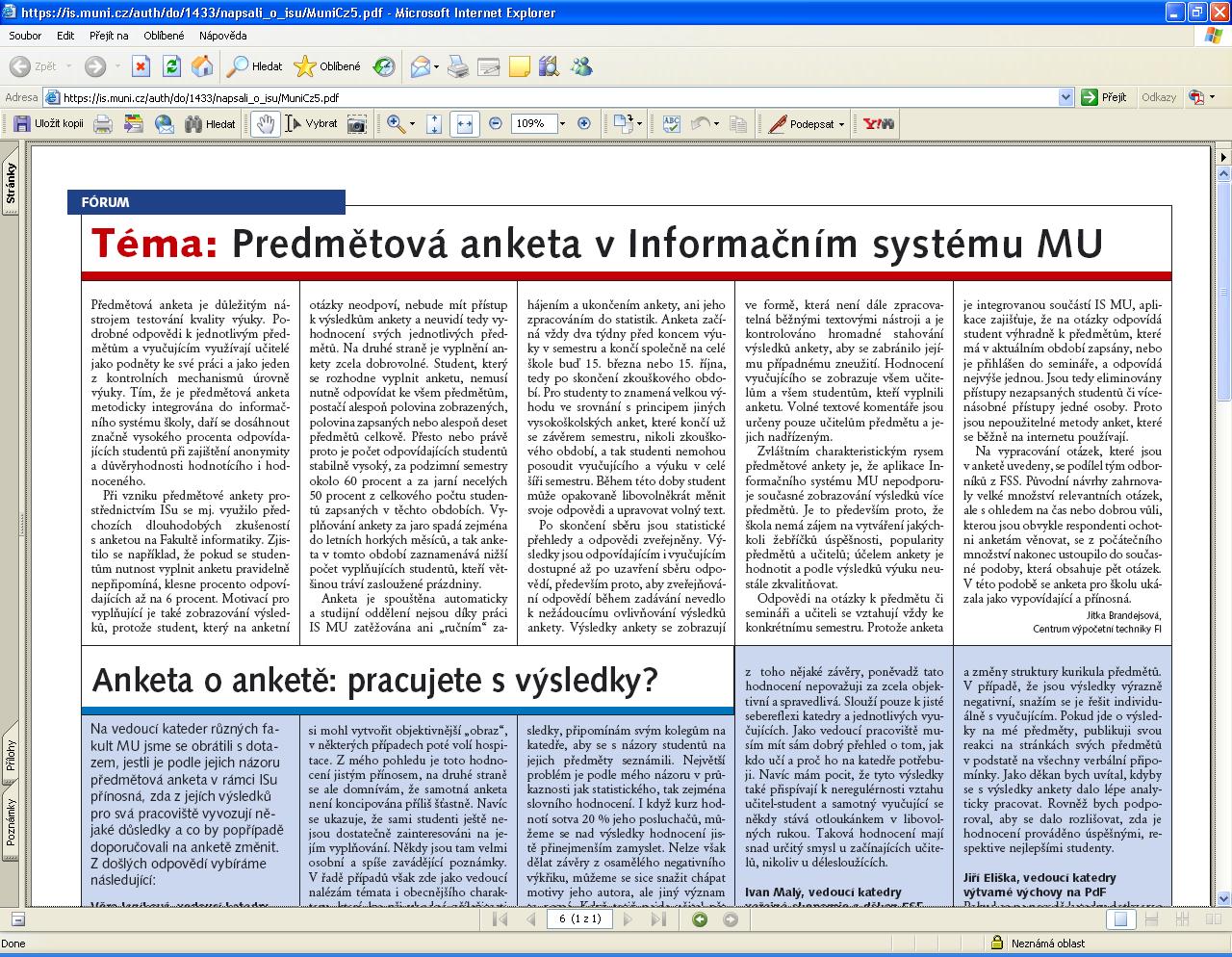This screenshot has height=957, width=1232.
Task: Open the Oblíbené favorites star button
Action: tap(327, 66)
